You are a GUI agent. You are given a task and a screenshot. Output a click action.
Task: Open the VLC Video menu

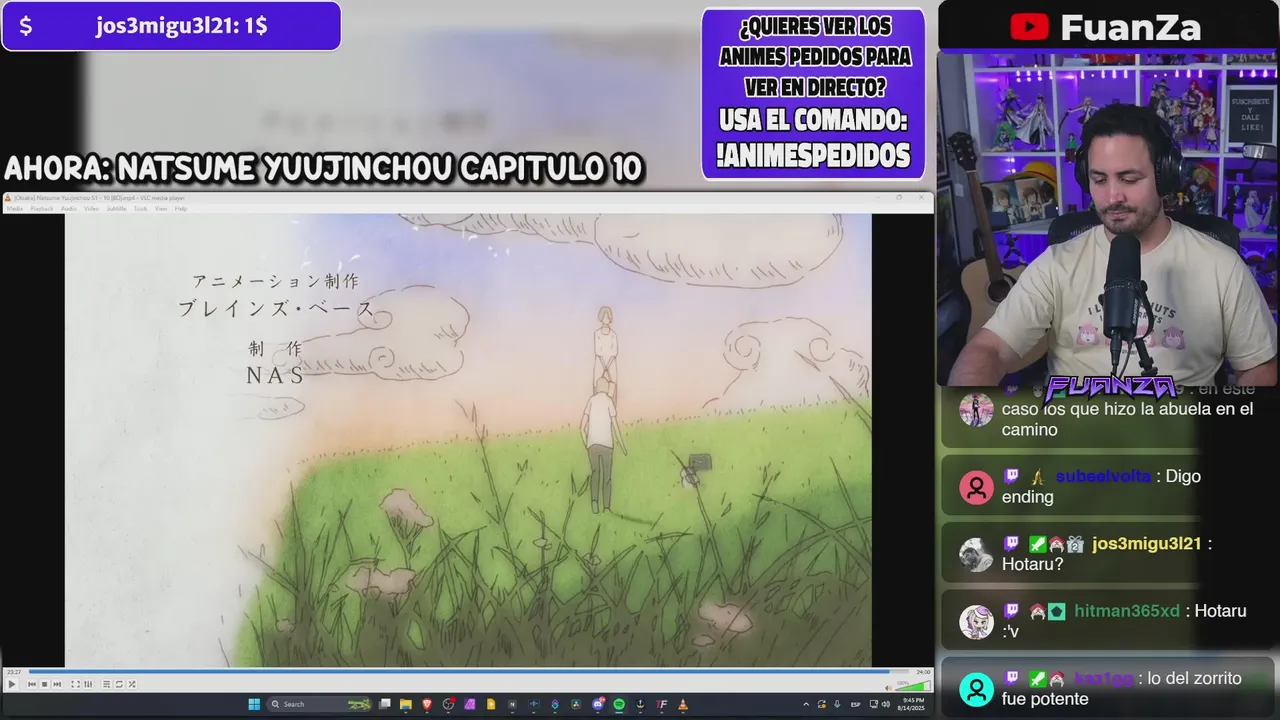click(x=91, y=209)
